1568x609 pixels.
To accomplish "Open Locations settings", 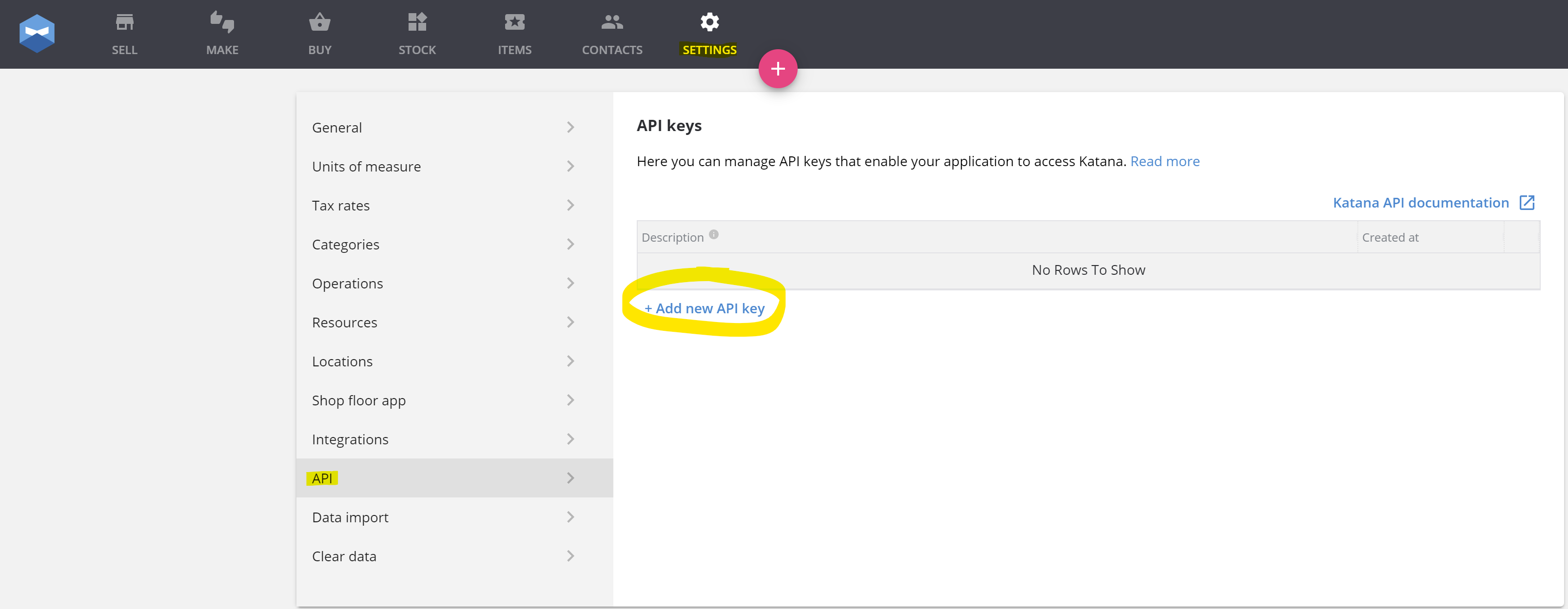I will (455, 361).
